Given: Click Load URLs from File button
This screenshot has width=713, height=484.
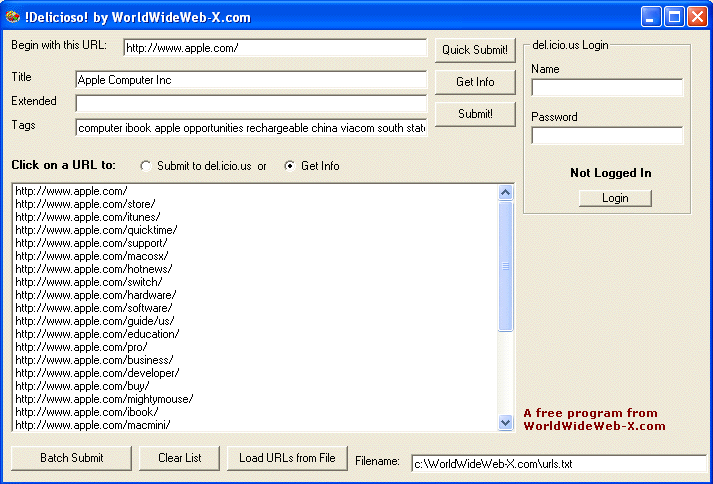Looking at the screenshot, I should click(287, 458).
